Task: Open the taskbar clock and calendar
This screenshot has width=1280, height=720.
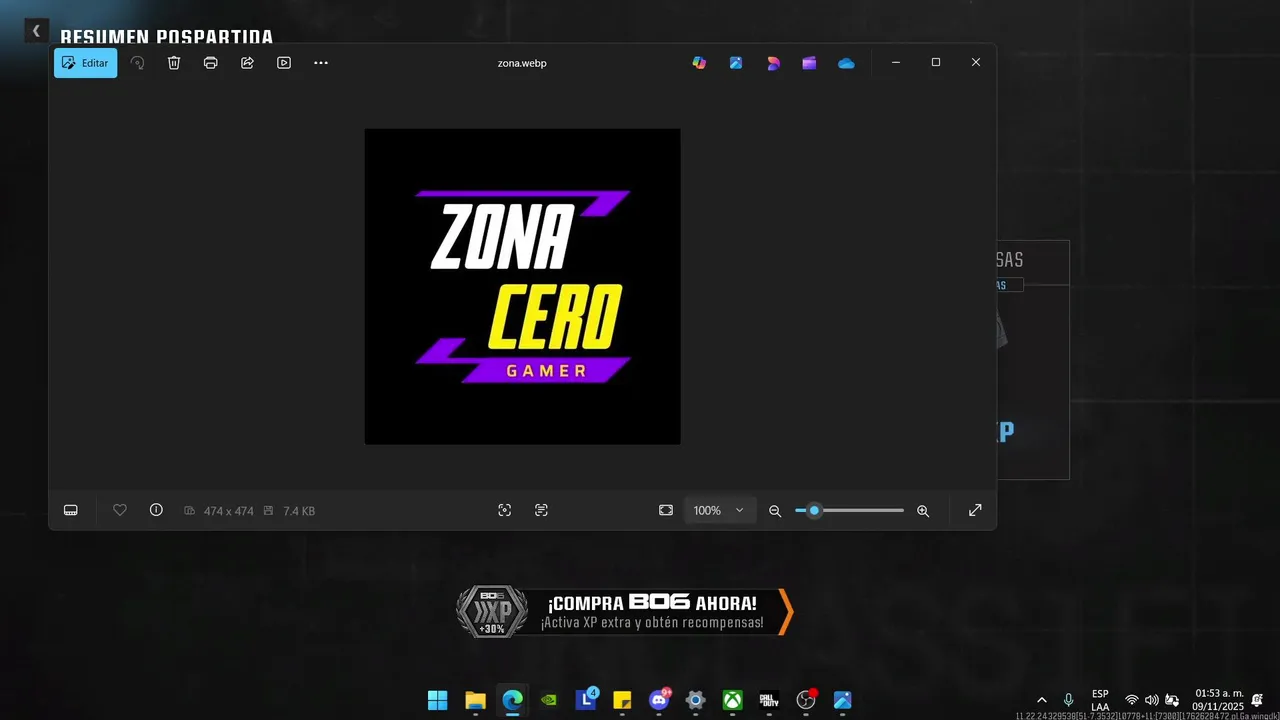Action: click(x=1217, y=700)
